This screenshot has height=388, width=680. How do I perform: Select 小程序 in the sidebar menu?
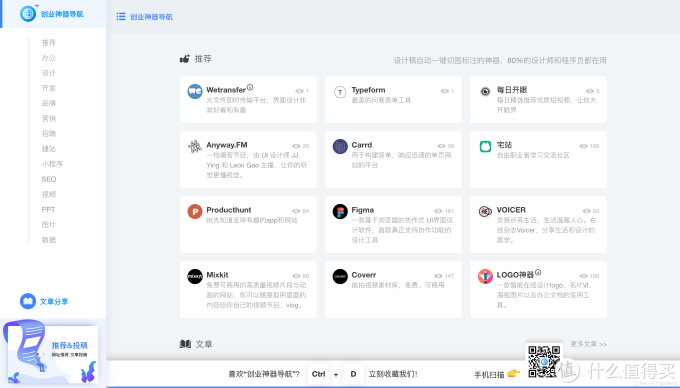(x=52, y=164)
